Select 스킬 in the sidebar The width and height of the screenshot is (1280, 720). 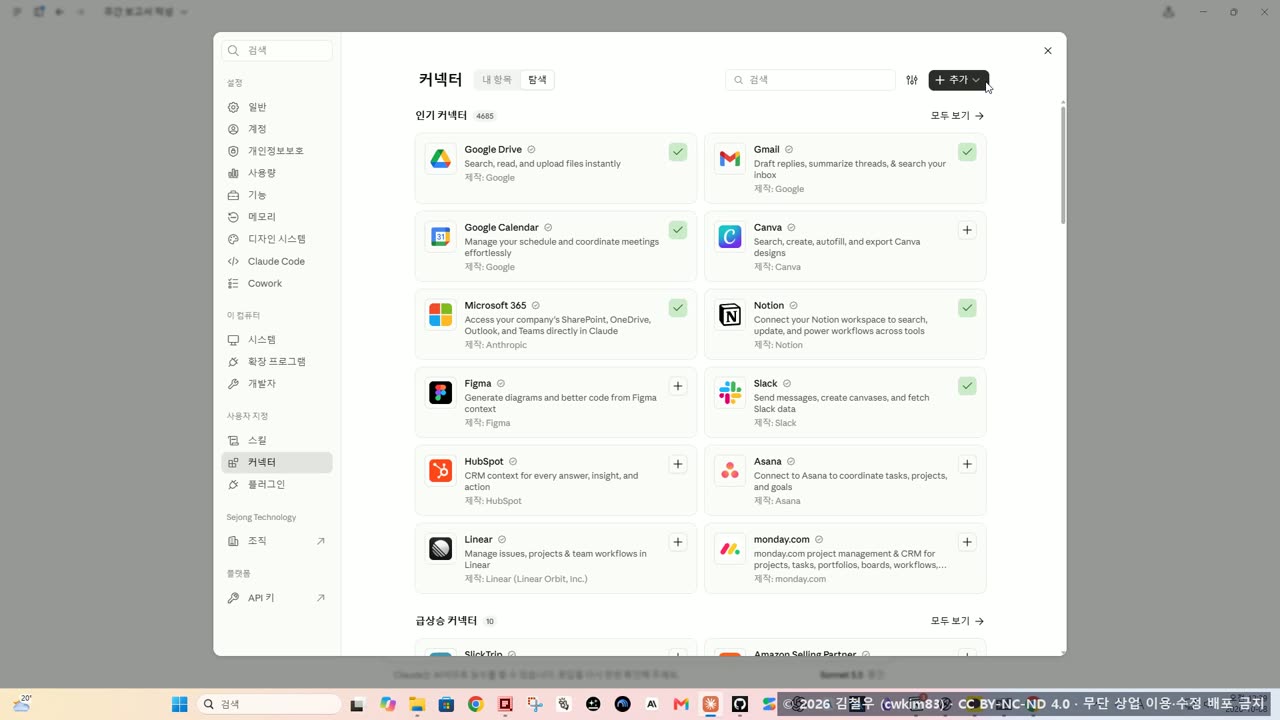coord(277,440)
